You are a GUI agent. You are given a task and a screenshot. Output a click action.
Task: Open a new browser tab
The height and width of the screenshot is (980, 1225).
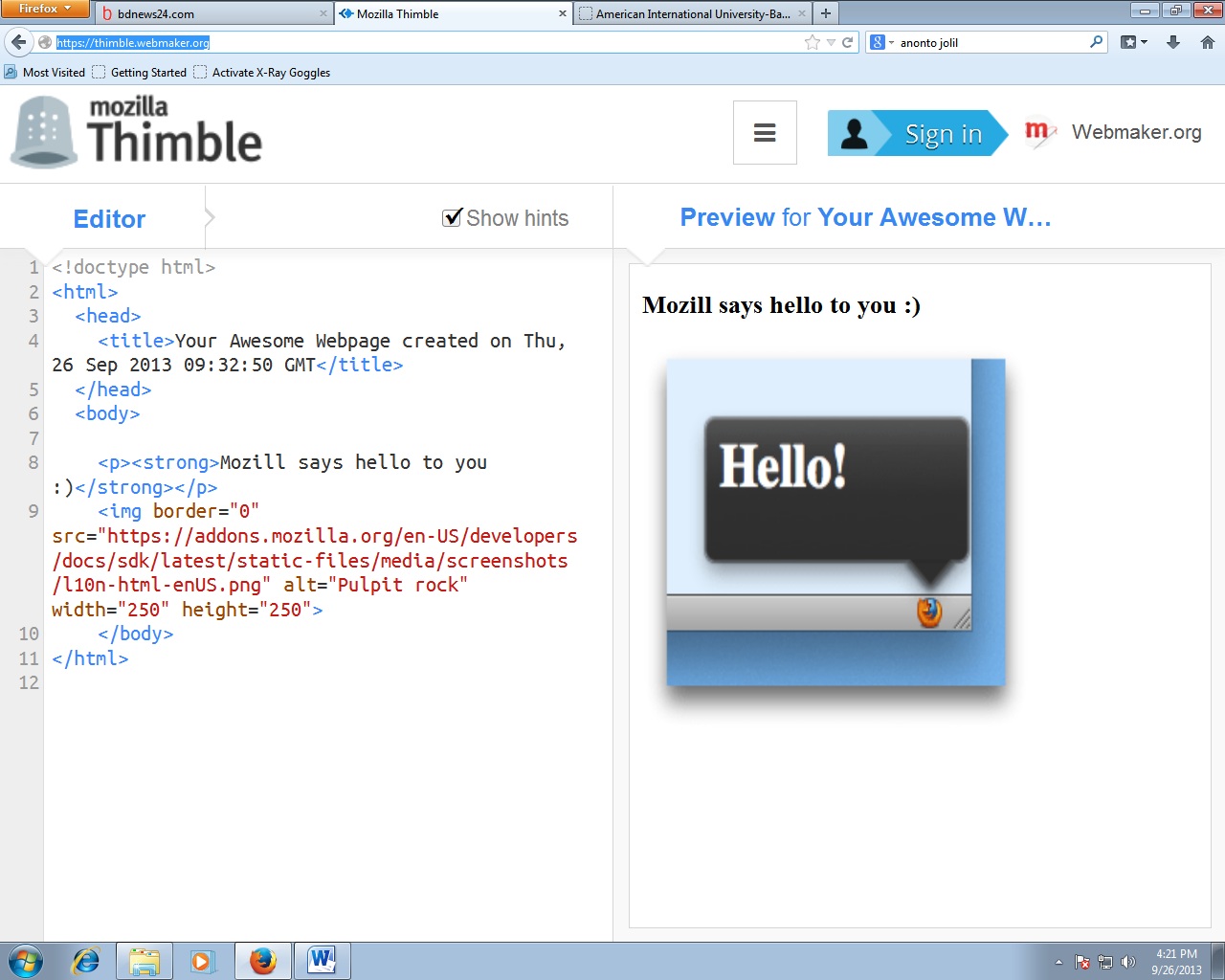coord(825,13)
